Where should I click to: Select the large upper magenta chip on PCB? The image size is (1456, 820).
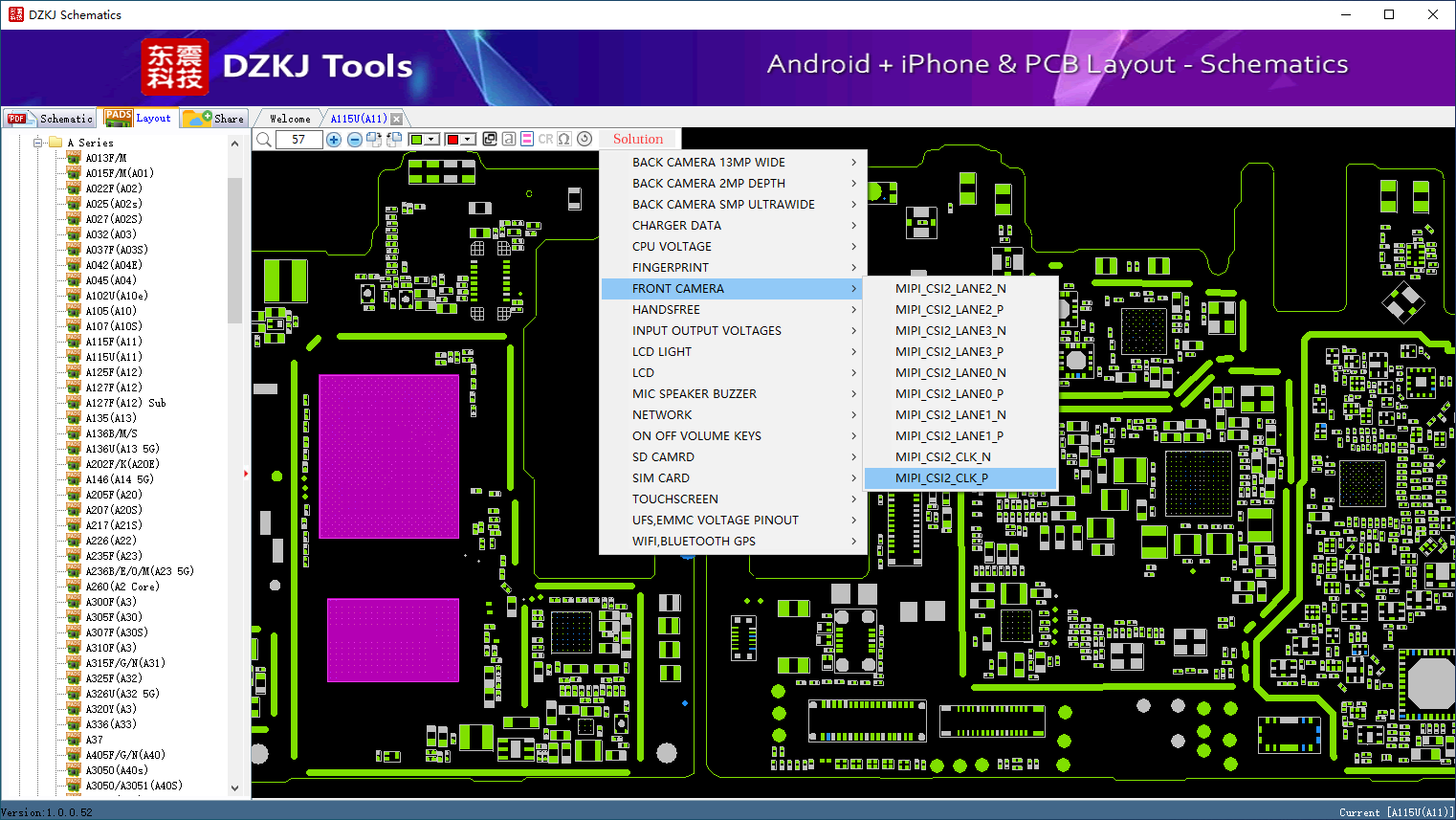[388, 456]
